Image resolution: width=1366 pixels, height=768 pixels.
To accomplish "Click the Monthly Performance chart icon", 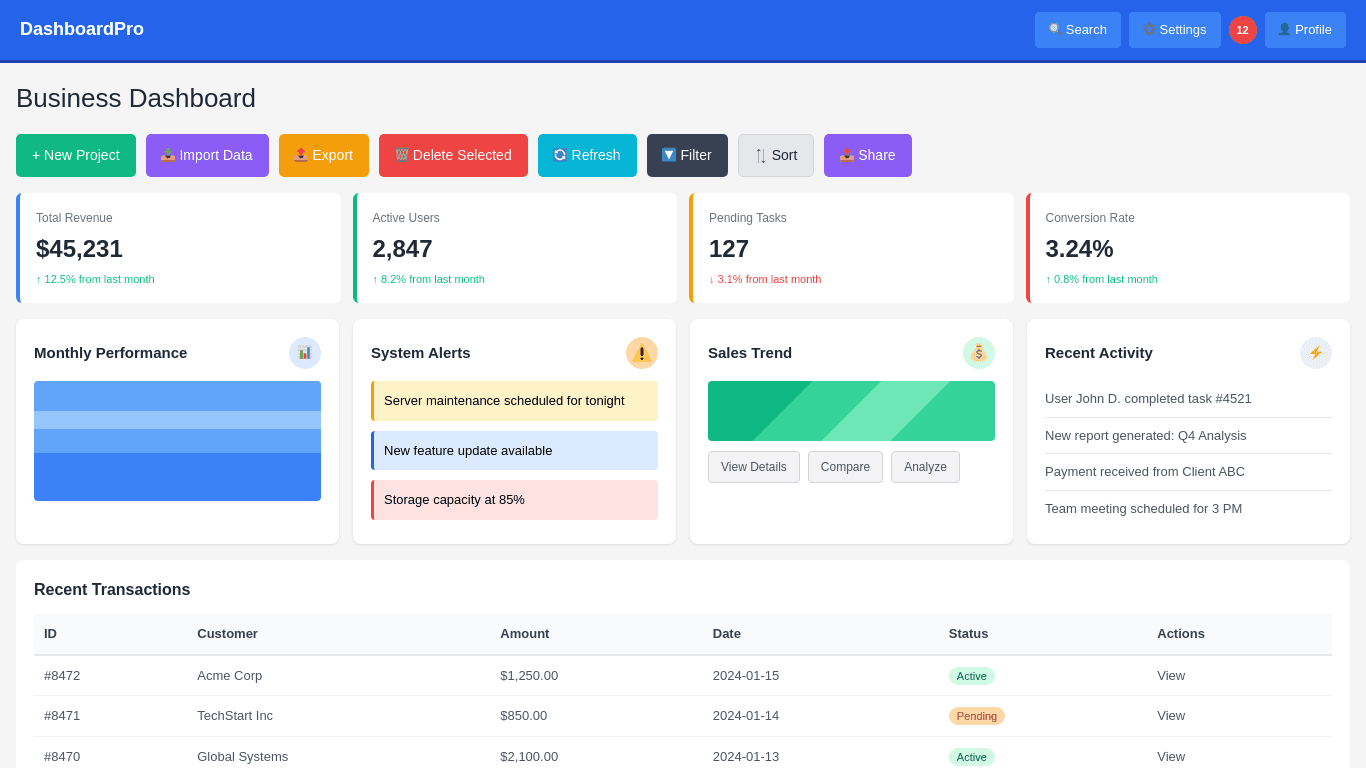I will pos(305,353).
